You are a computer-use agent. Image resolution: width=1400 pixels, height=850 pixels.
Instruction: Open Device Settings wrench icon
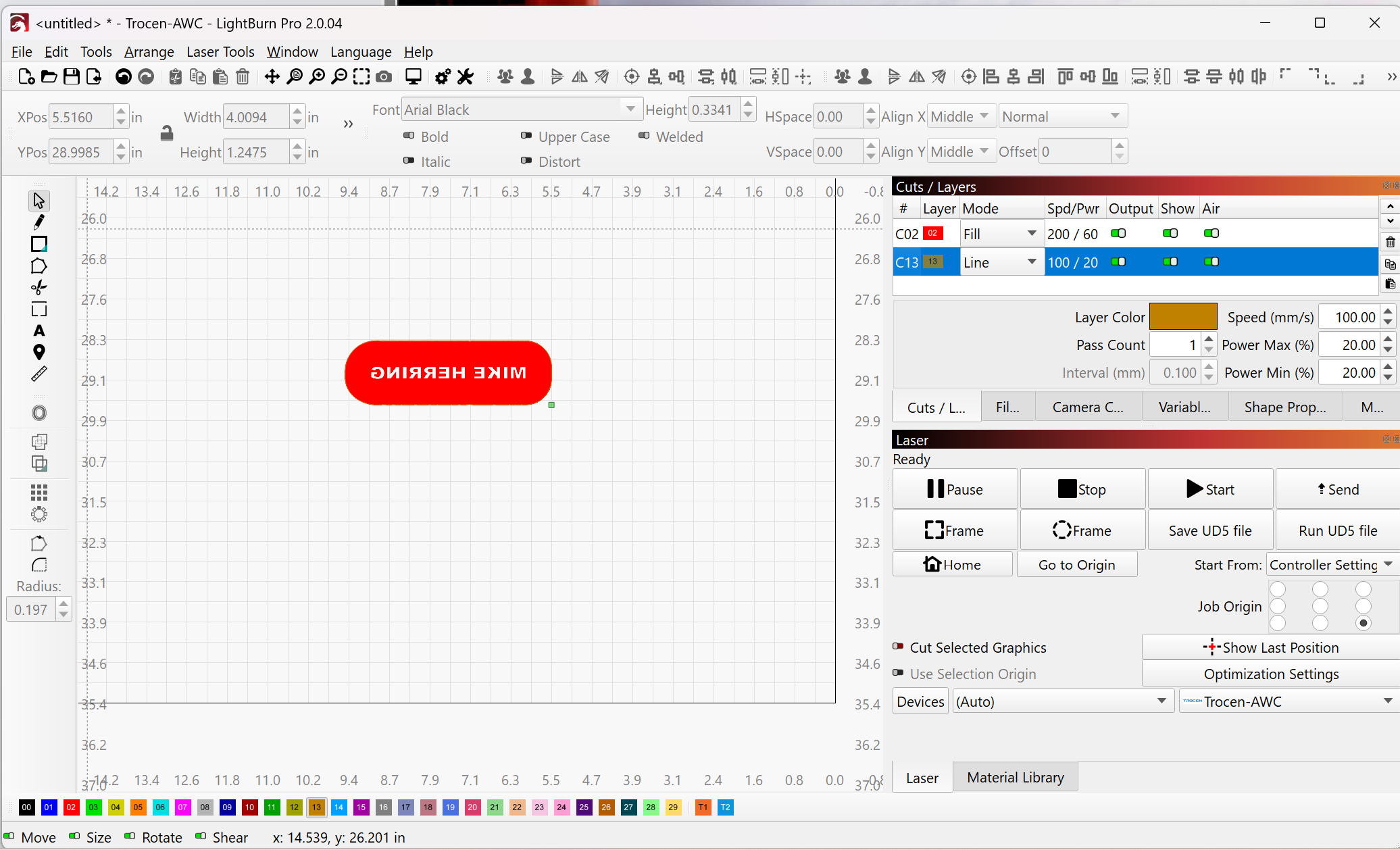point(465,77)
